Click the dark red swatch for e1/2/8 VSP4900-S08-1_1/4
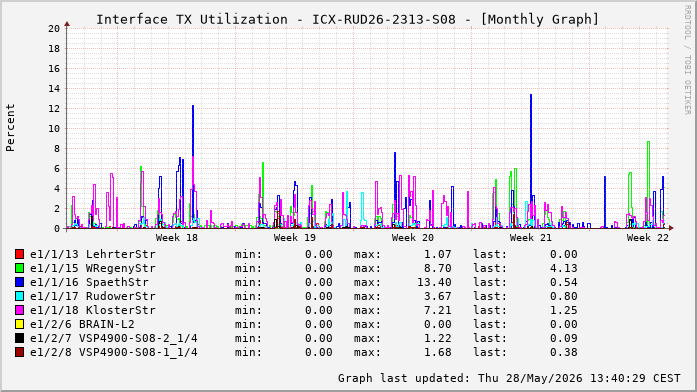 click(19, 352)
